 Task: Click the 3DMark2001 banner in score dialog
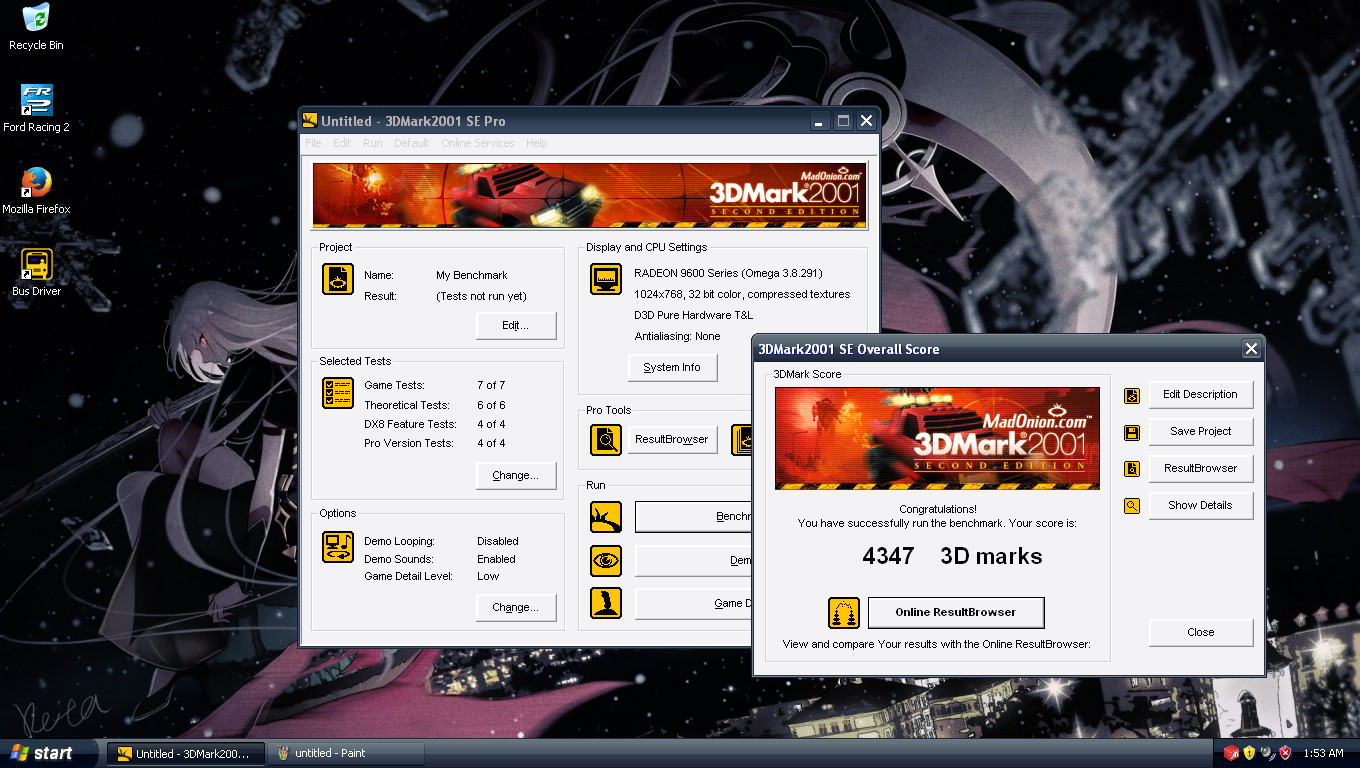(x=937, y=438)
